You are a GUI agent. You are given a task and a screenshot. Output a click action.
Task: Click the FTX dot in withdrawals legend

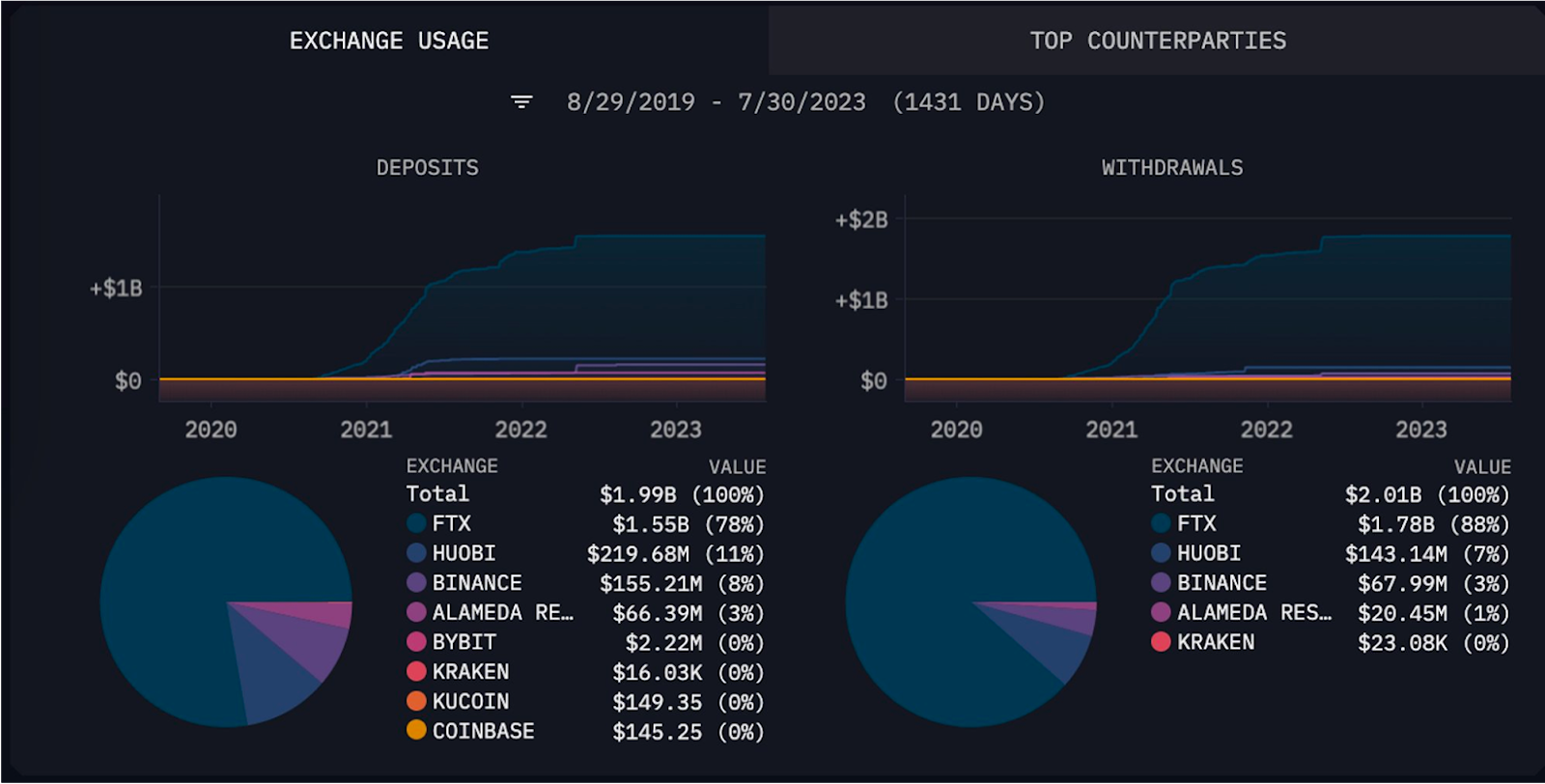tap(1162, 523)
